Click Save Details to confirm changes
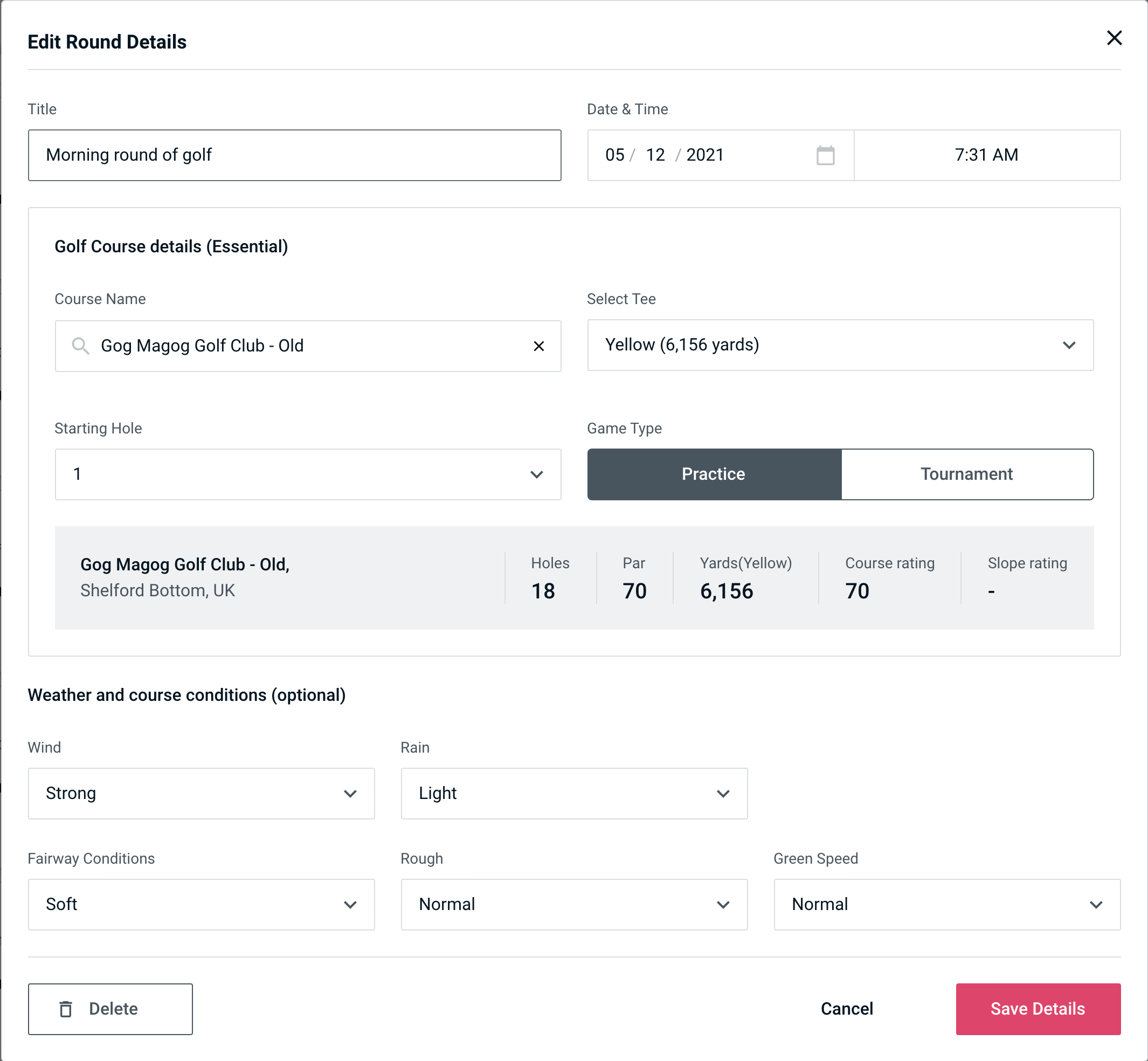This screenshot has width=1148, height=1061. tap(1037, 1008)
